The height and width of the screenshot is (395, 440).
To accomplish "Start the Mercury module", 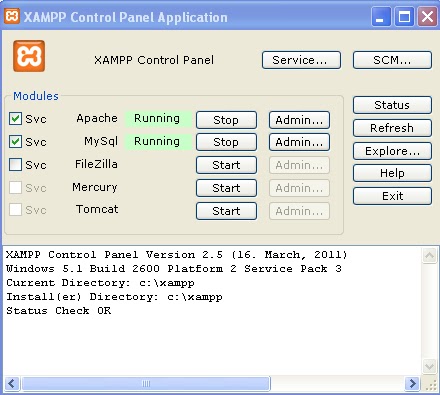I will [x=226, y=188].
